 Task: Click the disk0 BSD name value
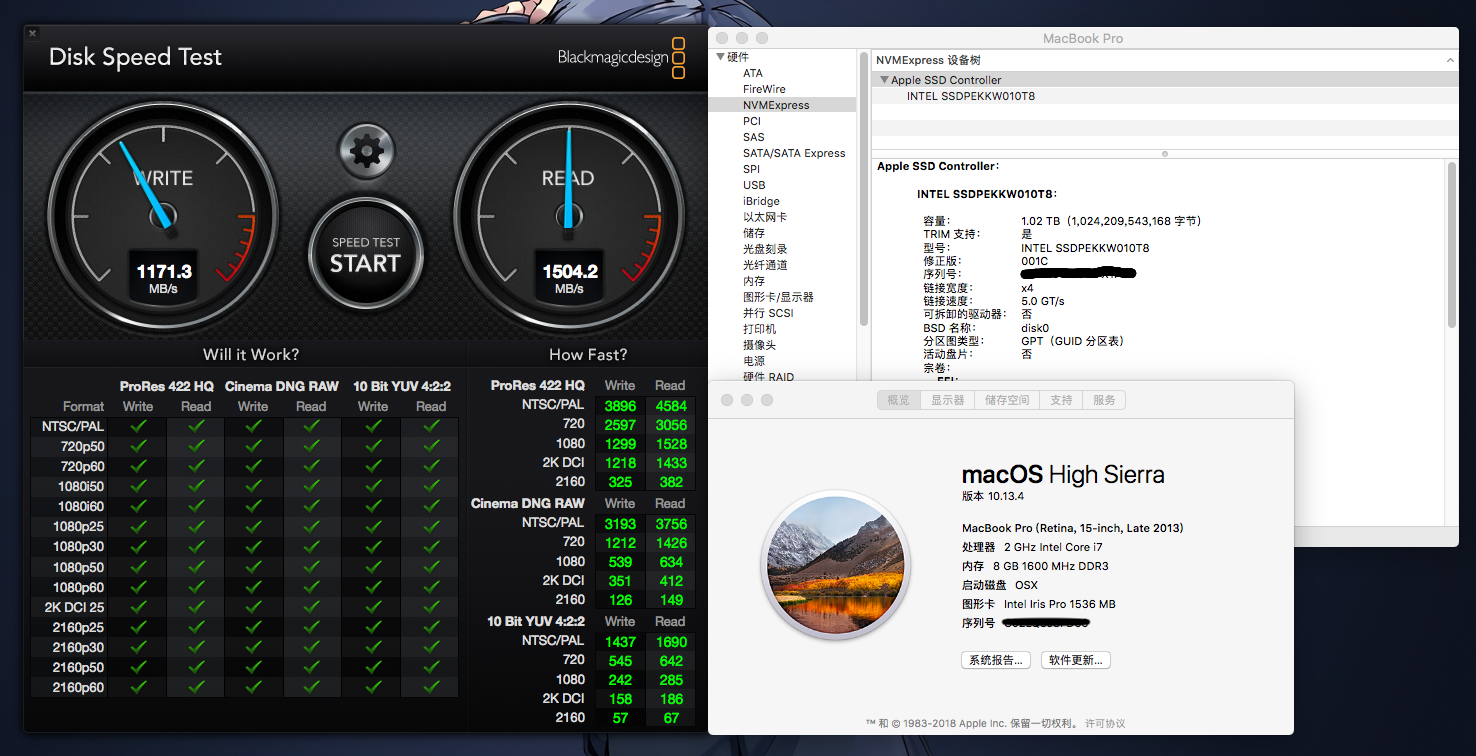coord(1035,328)
